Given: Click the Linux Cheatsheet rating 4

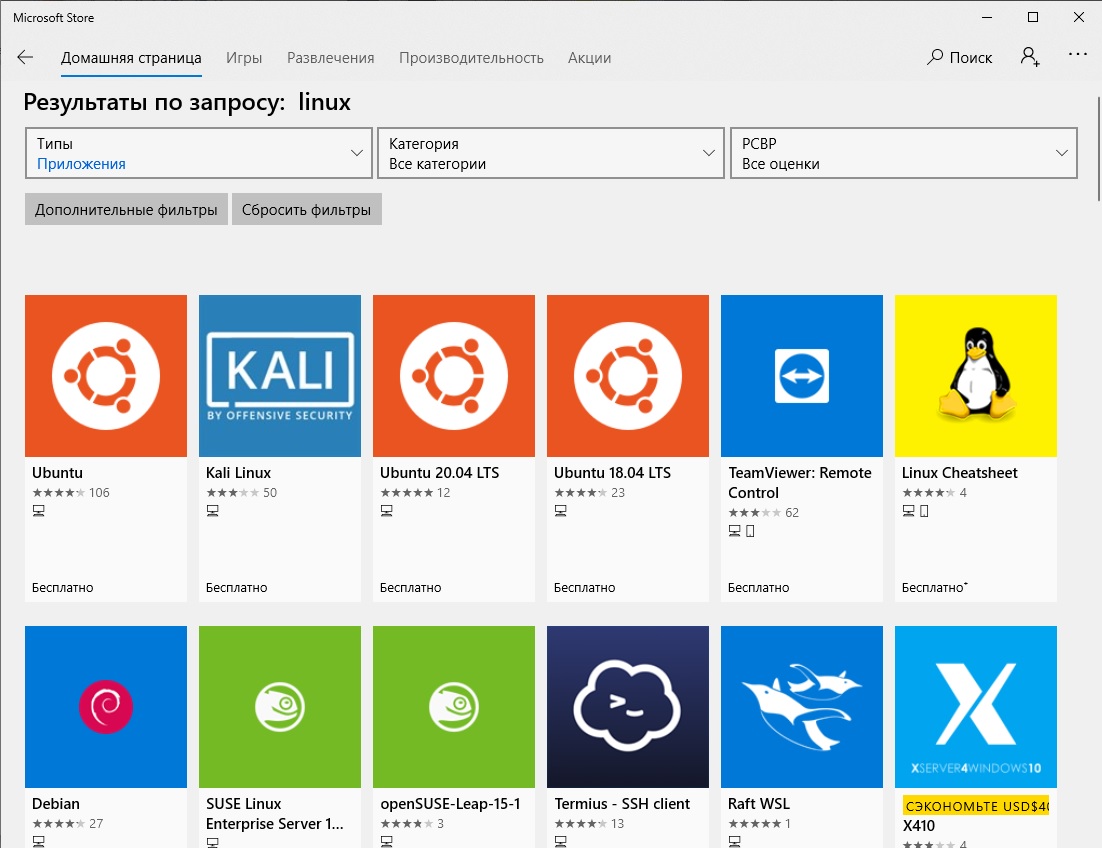Looking at the screenshot, I should pos(935,493).
